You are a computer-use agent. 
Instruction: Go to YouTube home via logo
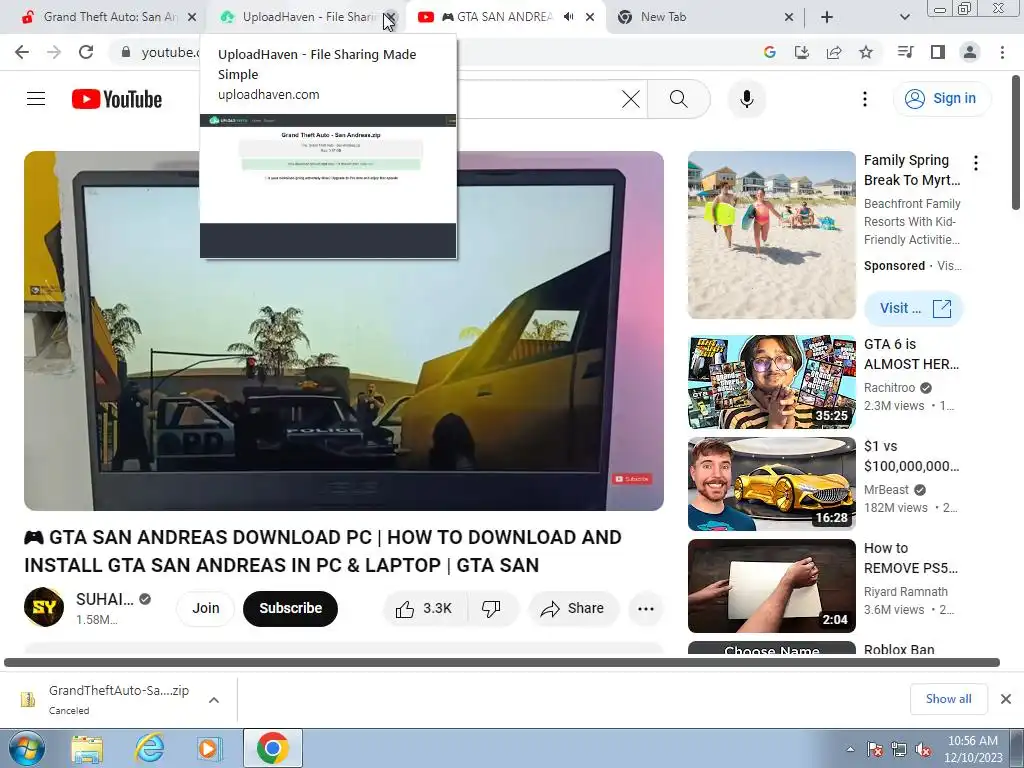pyautogui.click(x=117, y=99)
